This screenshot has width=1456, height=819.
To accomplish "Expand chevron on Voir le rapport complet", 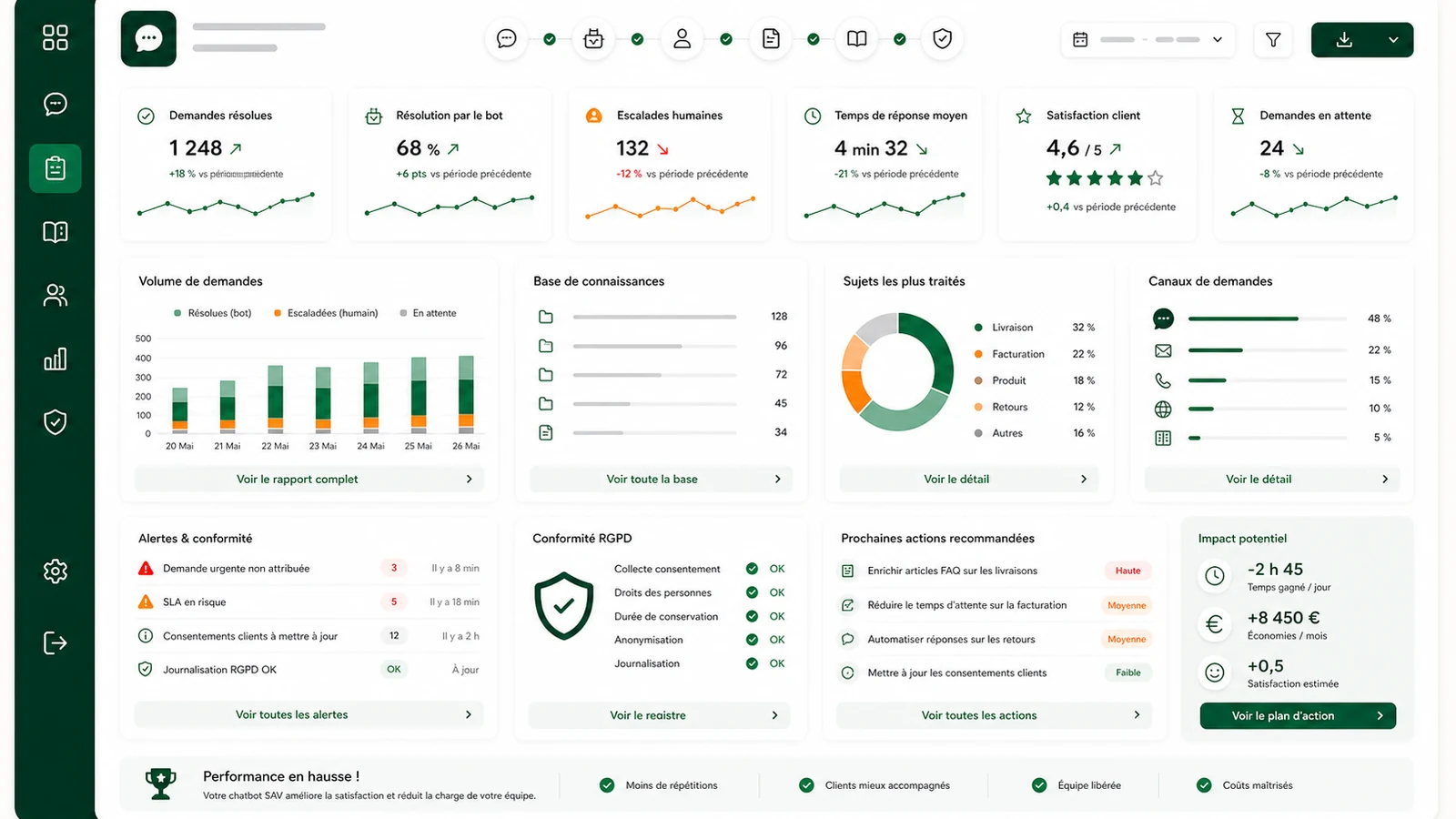I will [x=470, y=479].
